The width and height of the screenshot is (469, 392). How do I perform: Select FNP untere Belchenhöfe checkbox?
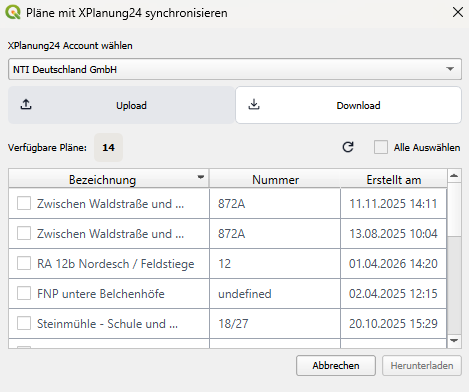pyautogui.click(x=24, y=293)
